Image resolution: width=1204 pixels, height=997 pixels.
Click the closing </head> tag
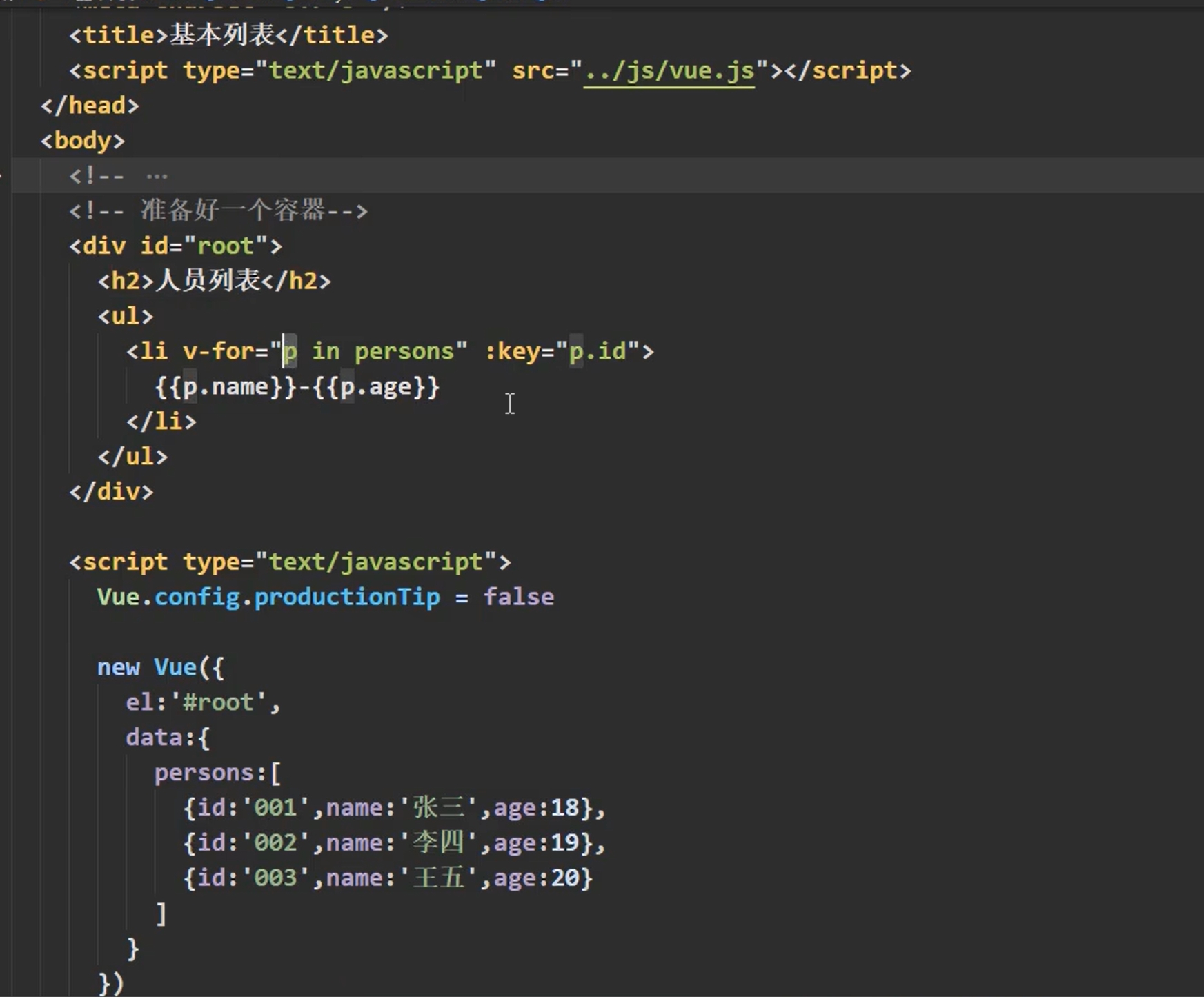click(x=90, y=106)
